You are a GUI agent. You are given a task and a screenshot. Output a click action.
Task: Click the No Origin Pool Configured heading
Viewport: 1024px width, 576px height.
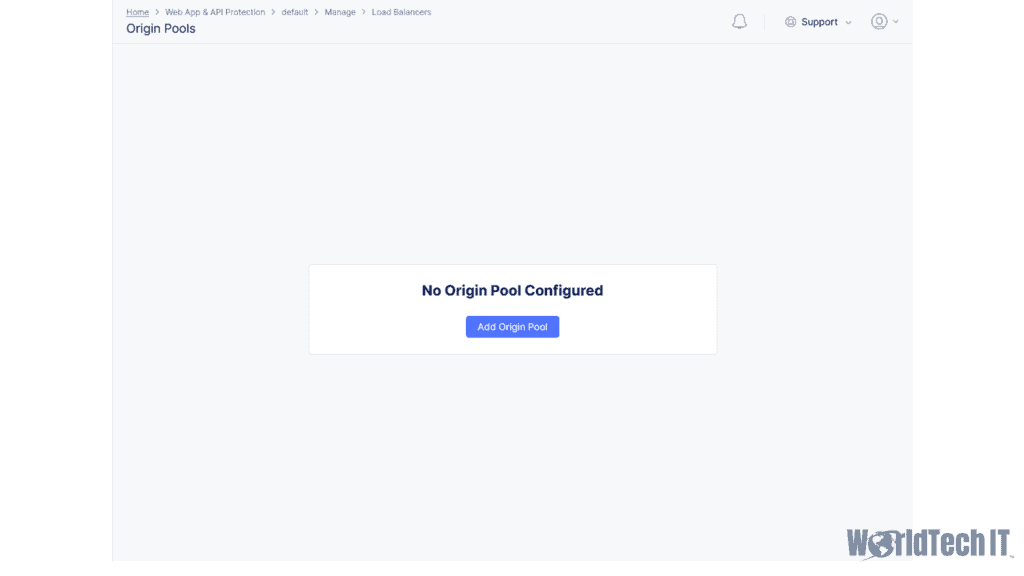pos(512,291)
